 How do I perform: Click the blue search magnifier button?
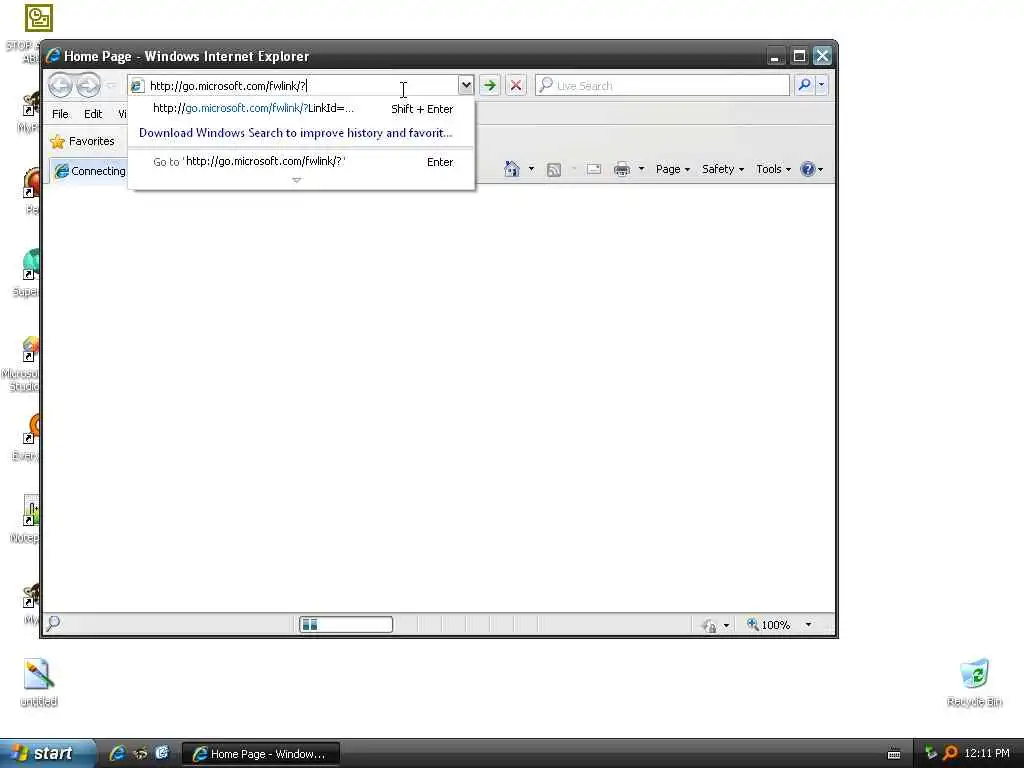[x=805, y=85]
